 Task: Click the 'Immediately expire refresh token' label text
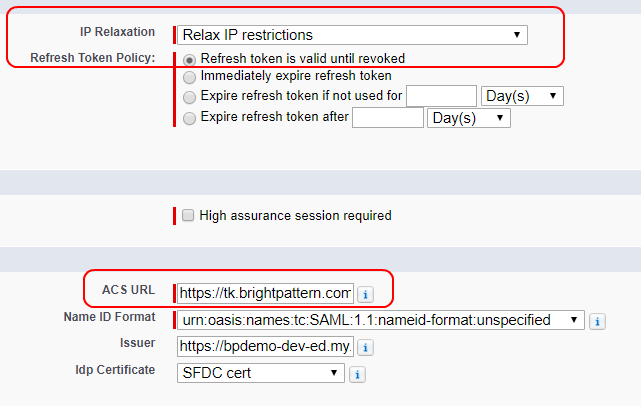coord(296,76)
